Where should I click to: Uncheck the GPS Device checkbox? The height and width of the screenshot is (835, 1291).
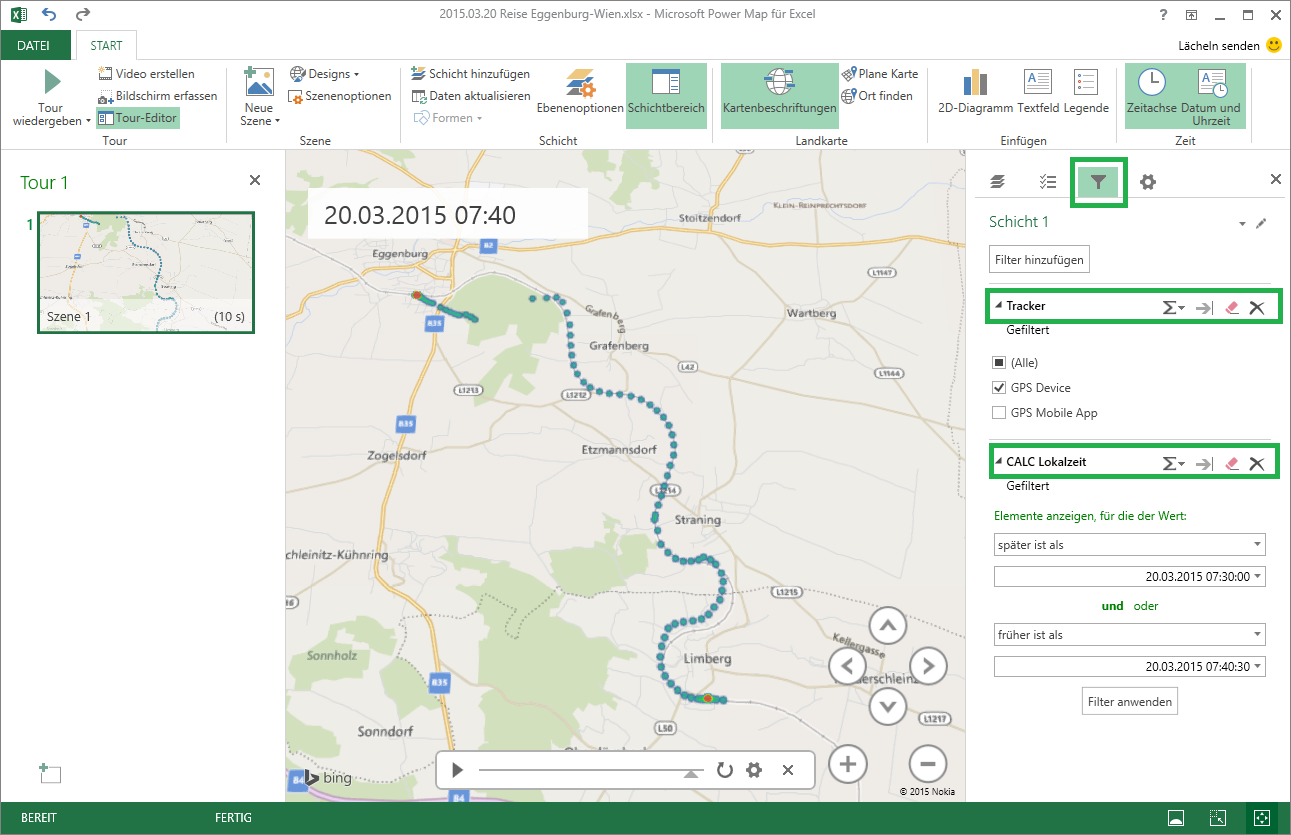click(999, 388)
